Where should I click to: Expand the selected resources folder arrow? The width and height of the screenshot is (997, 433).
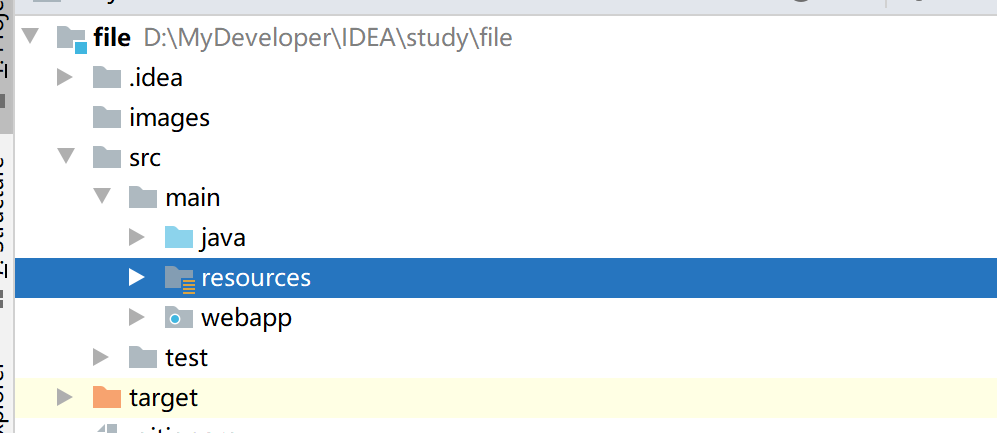[x=137, y=277]
